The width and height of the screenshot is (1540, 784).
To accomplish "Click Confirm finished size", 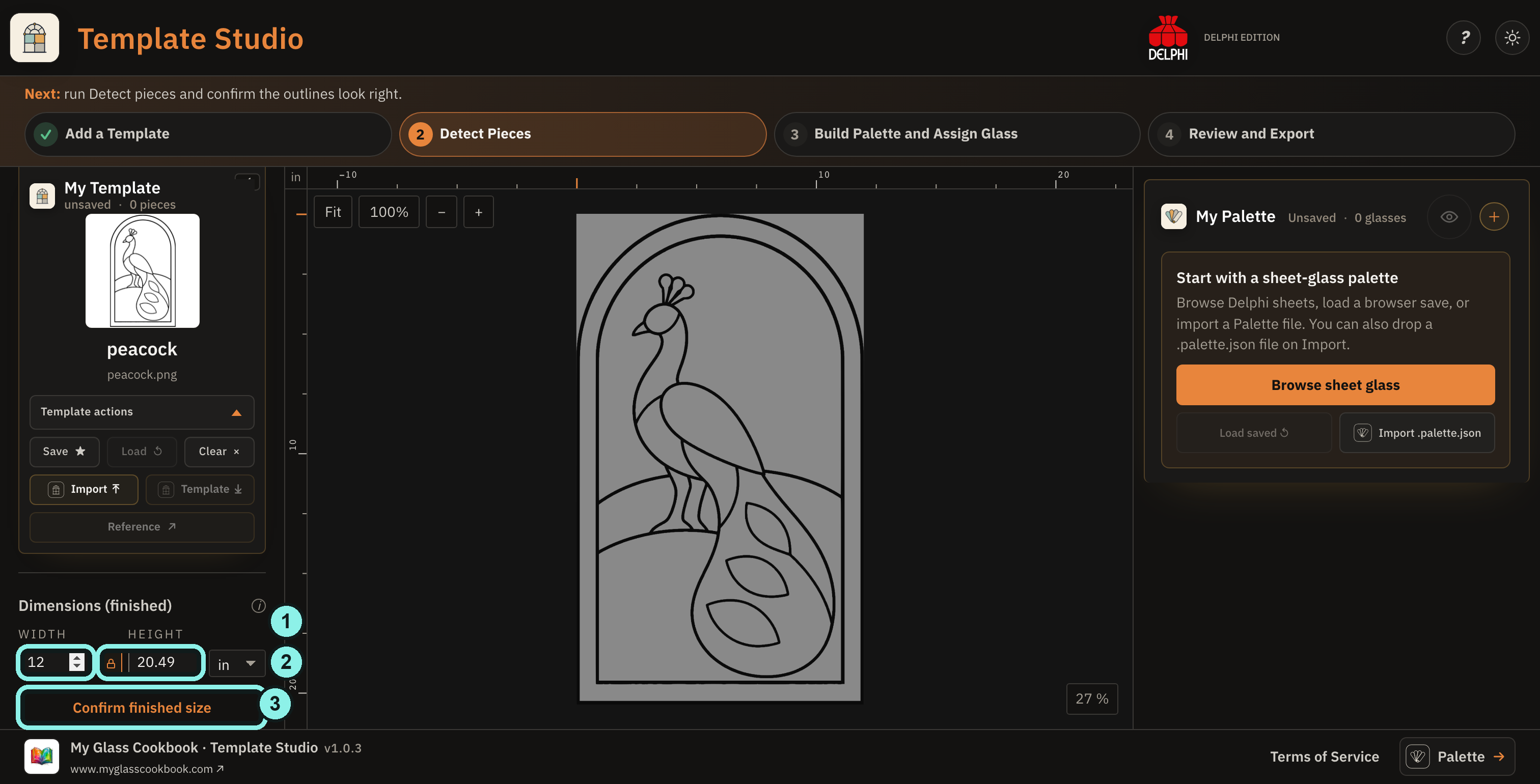I will point(142,708).
